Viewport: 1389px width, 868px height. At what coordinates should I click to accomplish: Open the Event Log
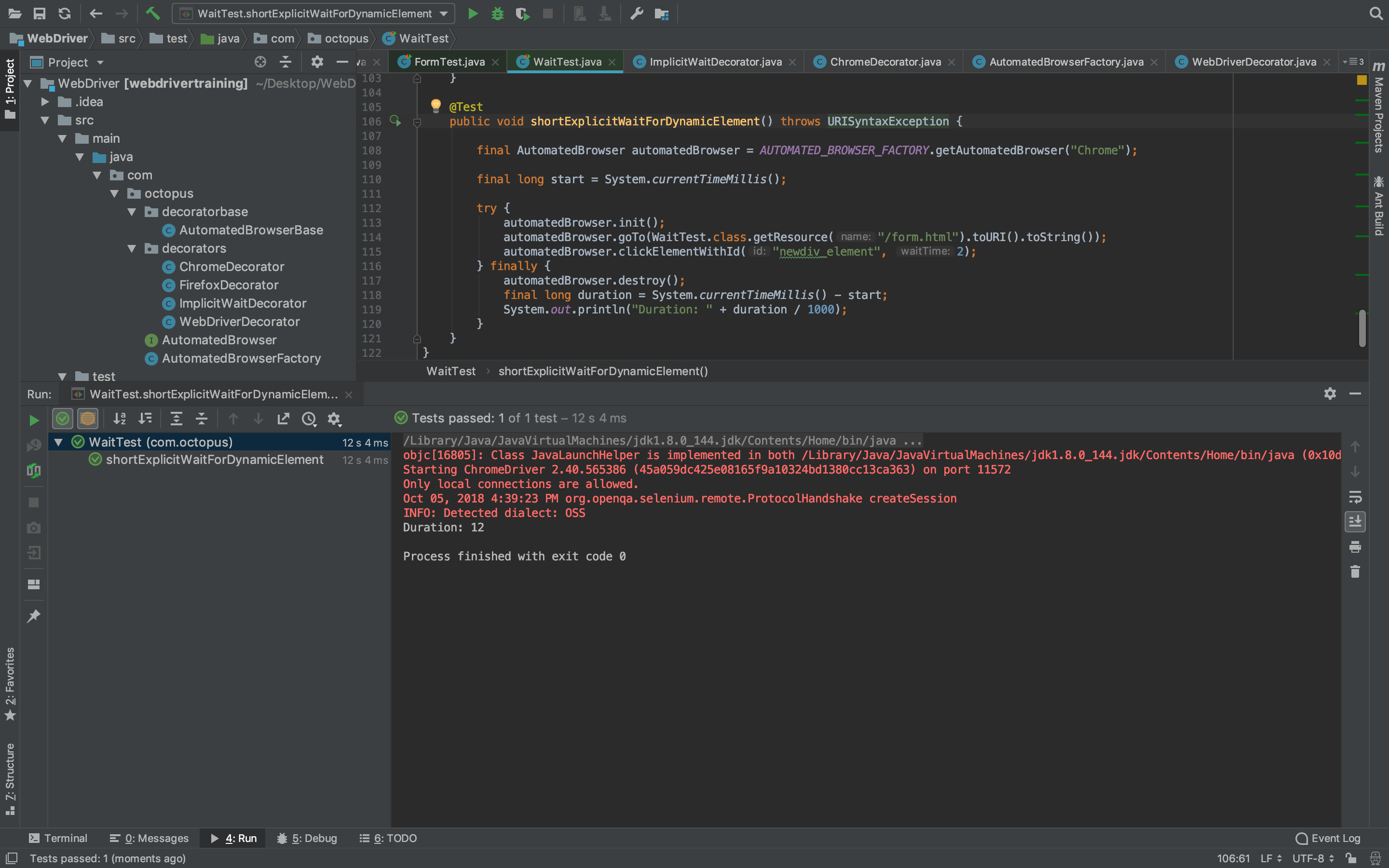(1328, 838)
